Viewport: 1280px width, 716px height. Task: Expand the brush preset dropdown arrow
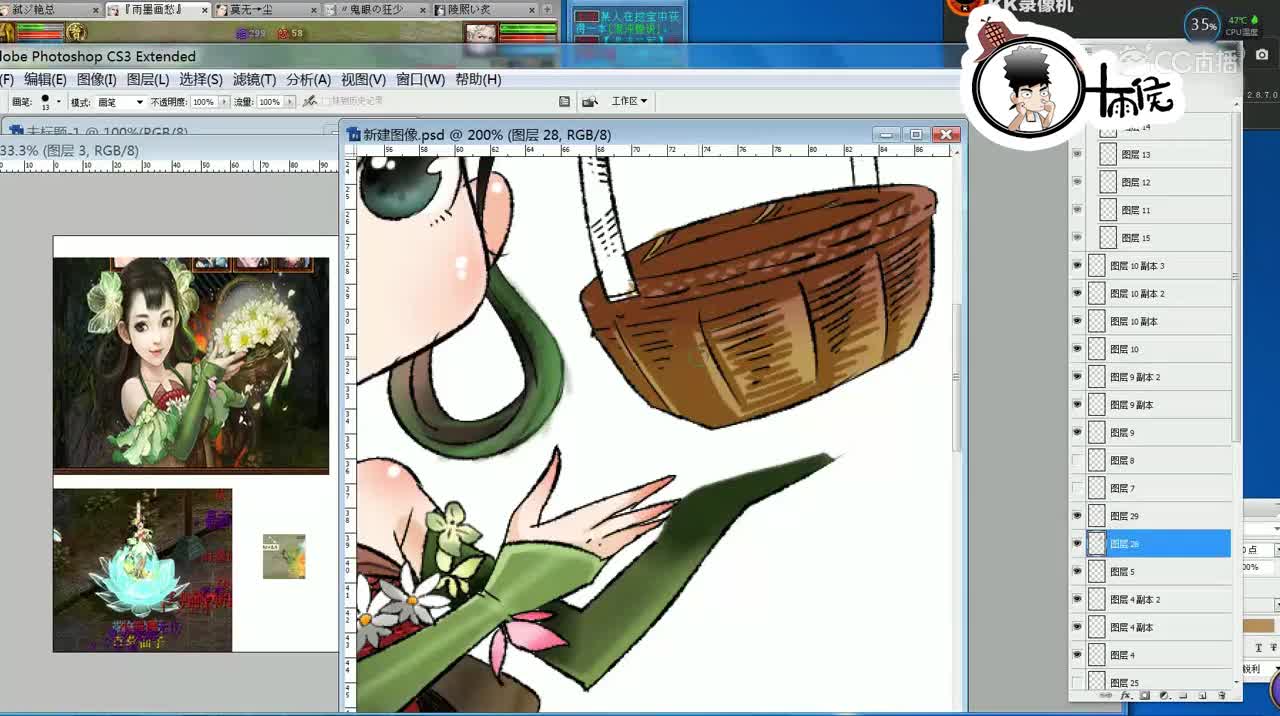coord(59,102)
